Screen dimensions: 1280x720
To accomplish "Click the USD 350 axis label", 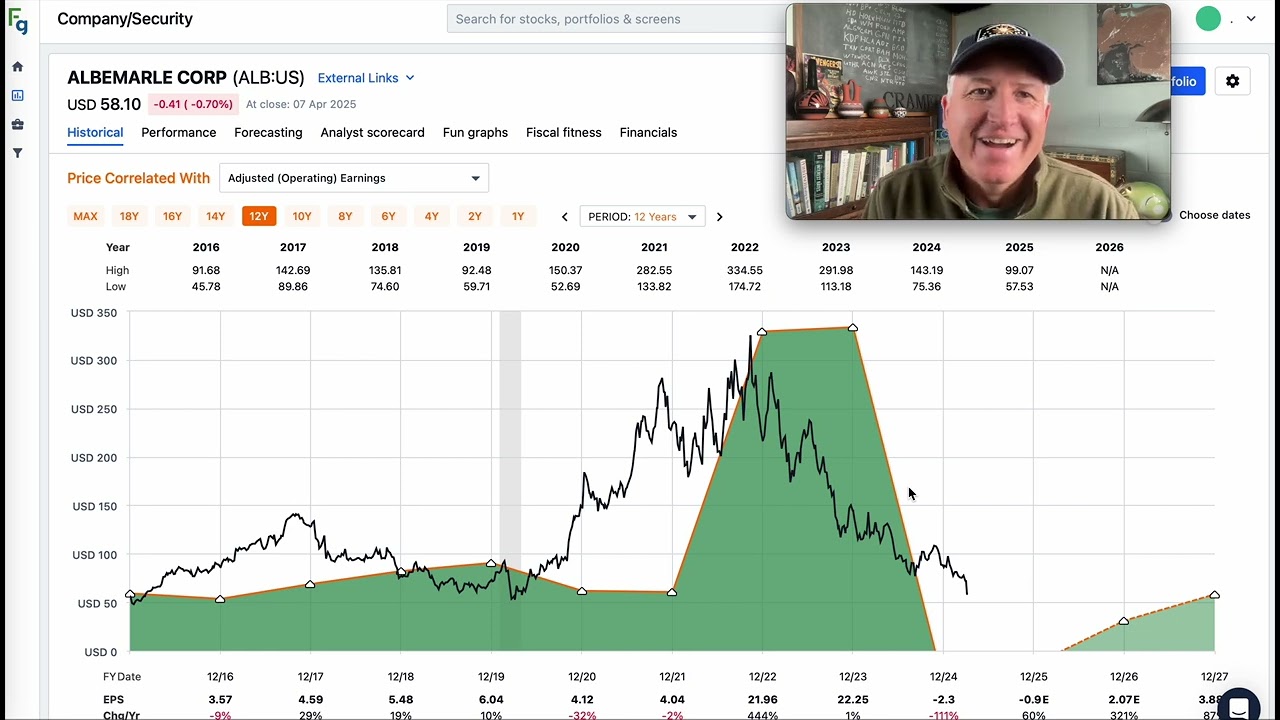I will [x=94, y=313].
